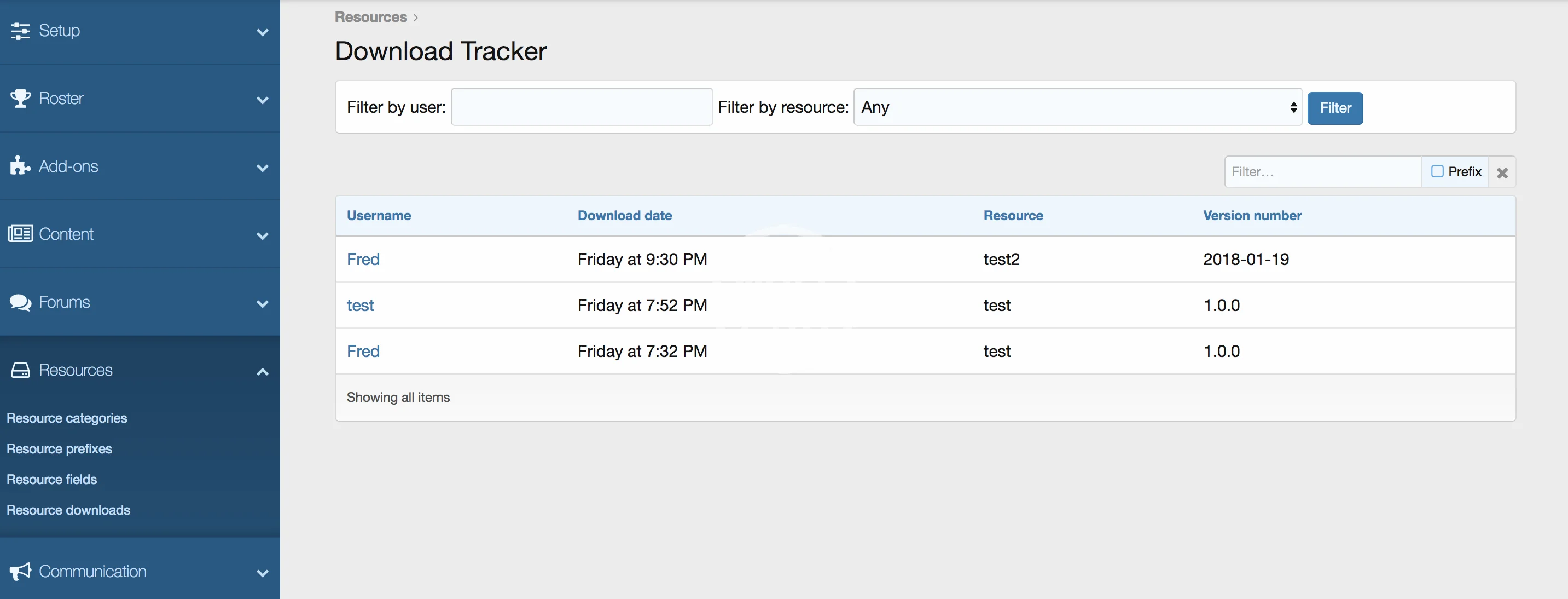Screen dimensions: 1568x599
Task: Open Resource downloads menu item
Action: [68, 510]
